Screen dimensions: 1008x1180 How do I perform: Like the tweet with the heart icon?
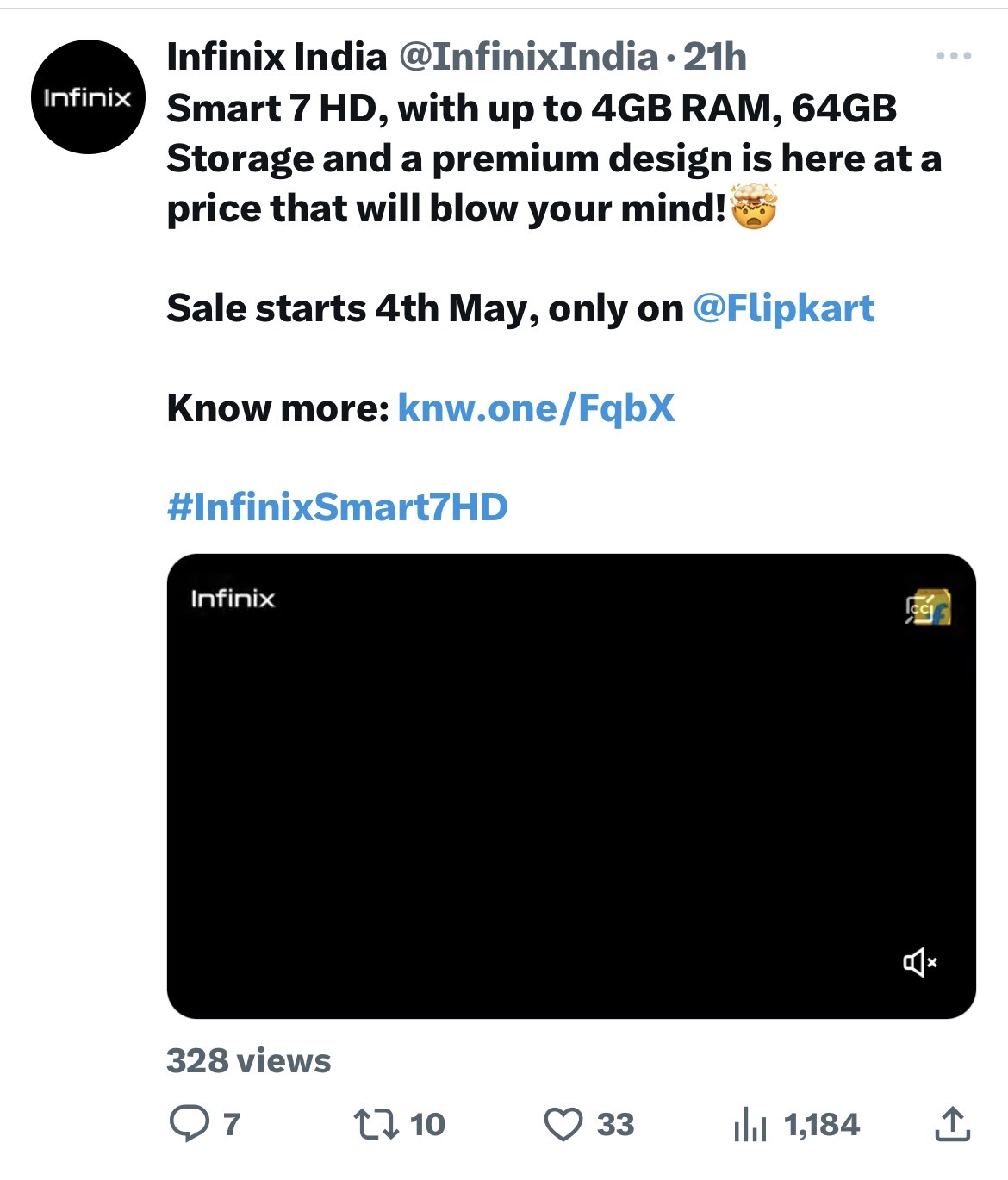coord(563,1124)
